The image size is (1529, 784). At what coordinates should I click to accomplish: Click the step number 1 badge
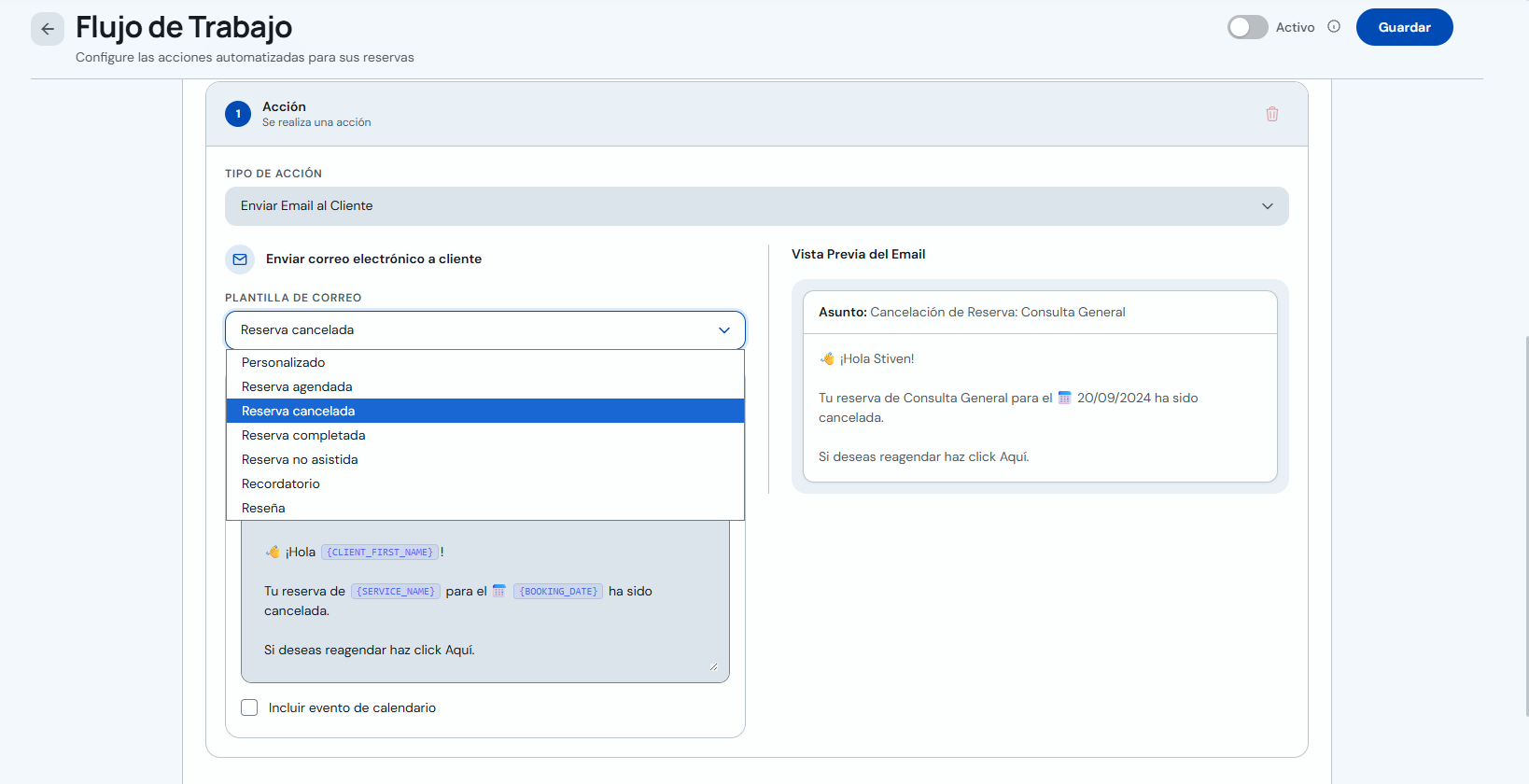click(x=238, y=114)
